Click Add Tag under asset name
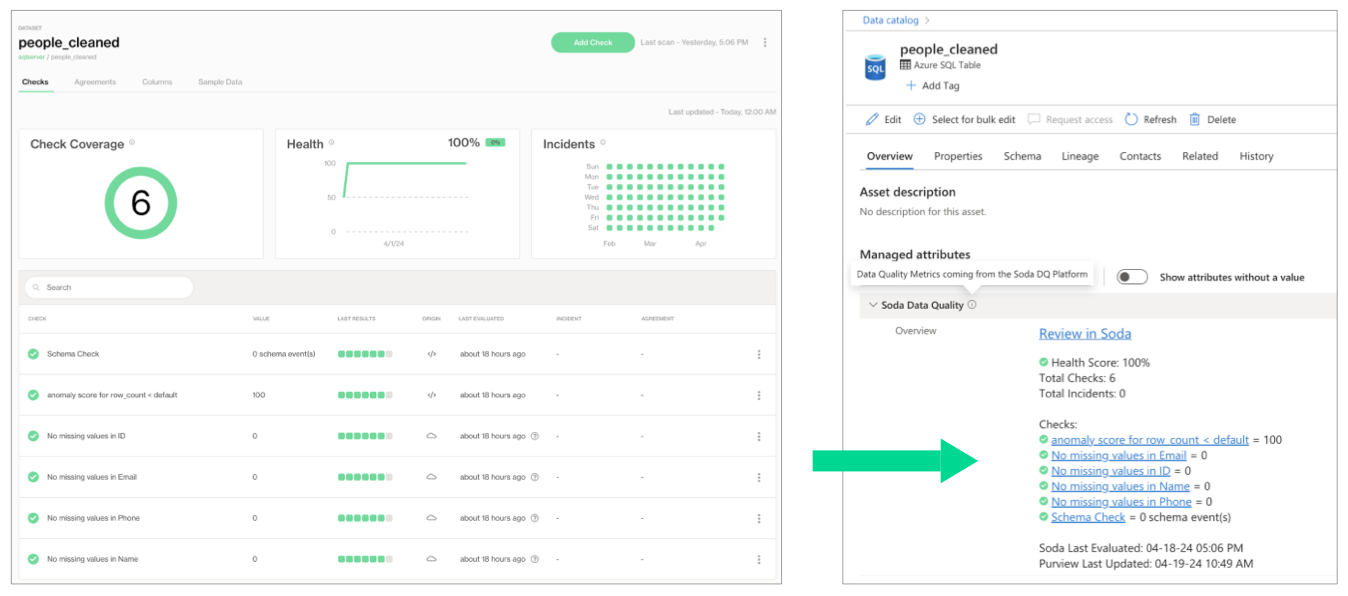This screenshot has height=596, width=1348. [x=932, y=86]
